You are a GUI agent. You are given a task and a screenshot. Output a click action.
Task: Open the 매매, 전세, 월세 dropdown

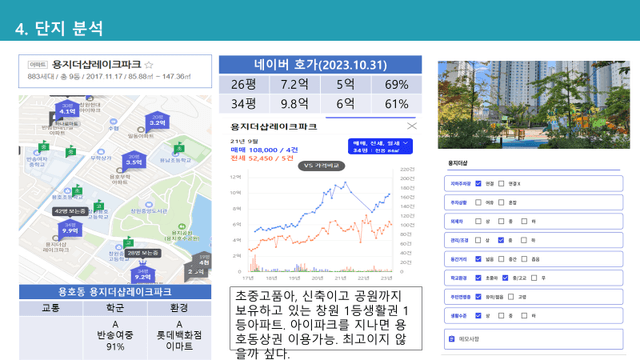coord(380,147)
